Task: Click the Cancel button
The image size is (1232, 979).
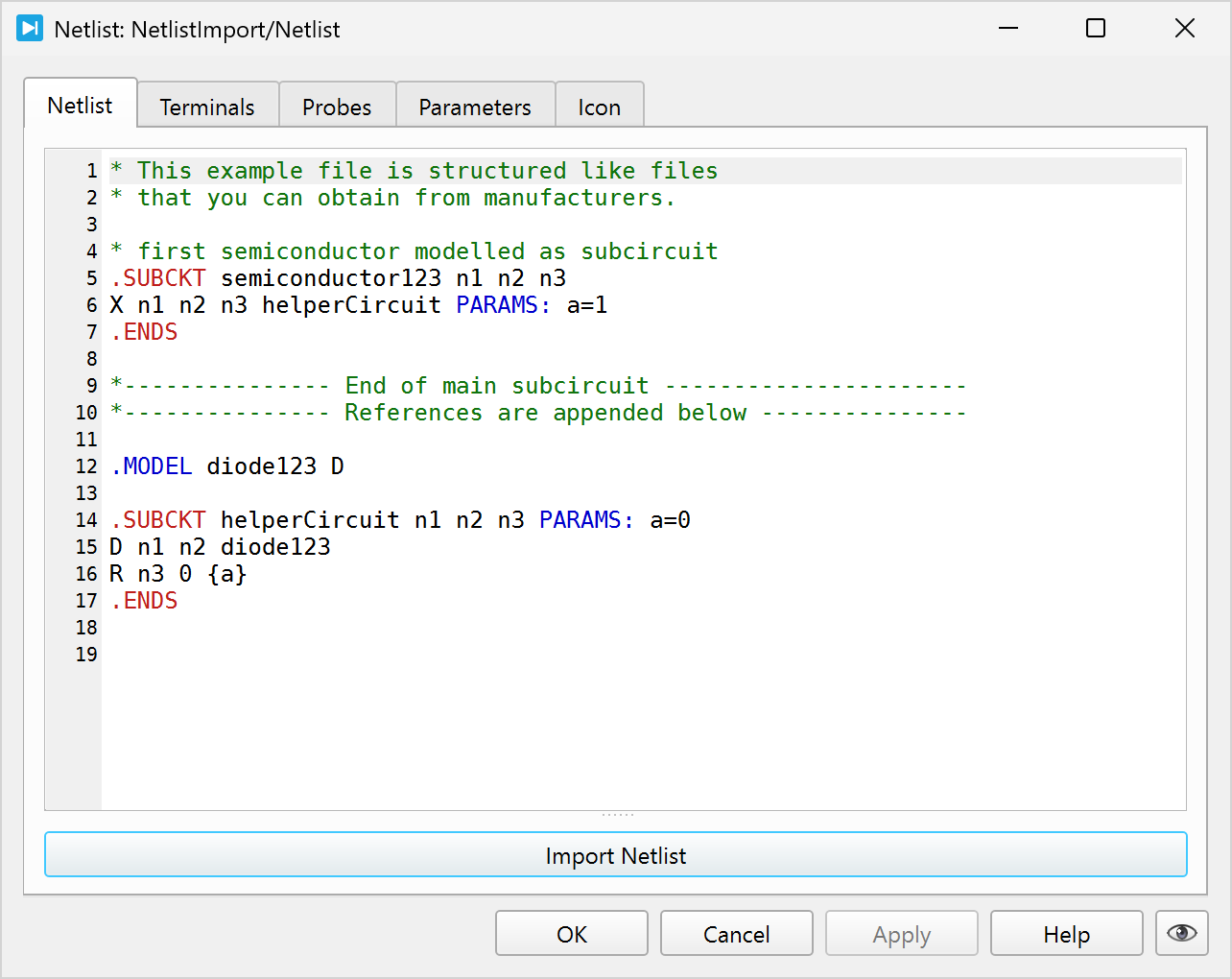Action: coord(737,934)
